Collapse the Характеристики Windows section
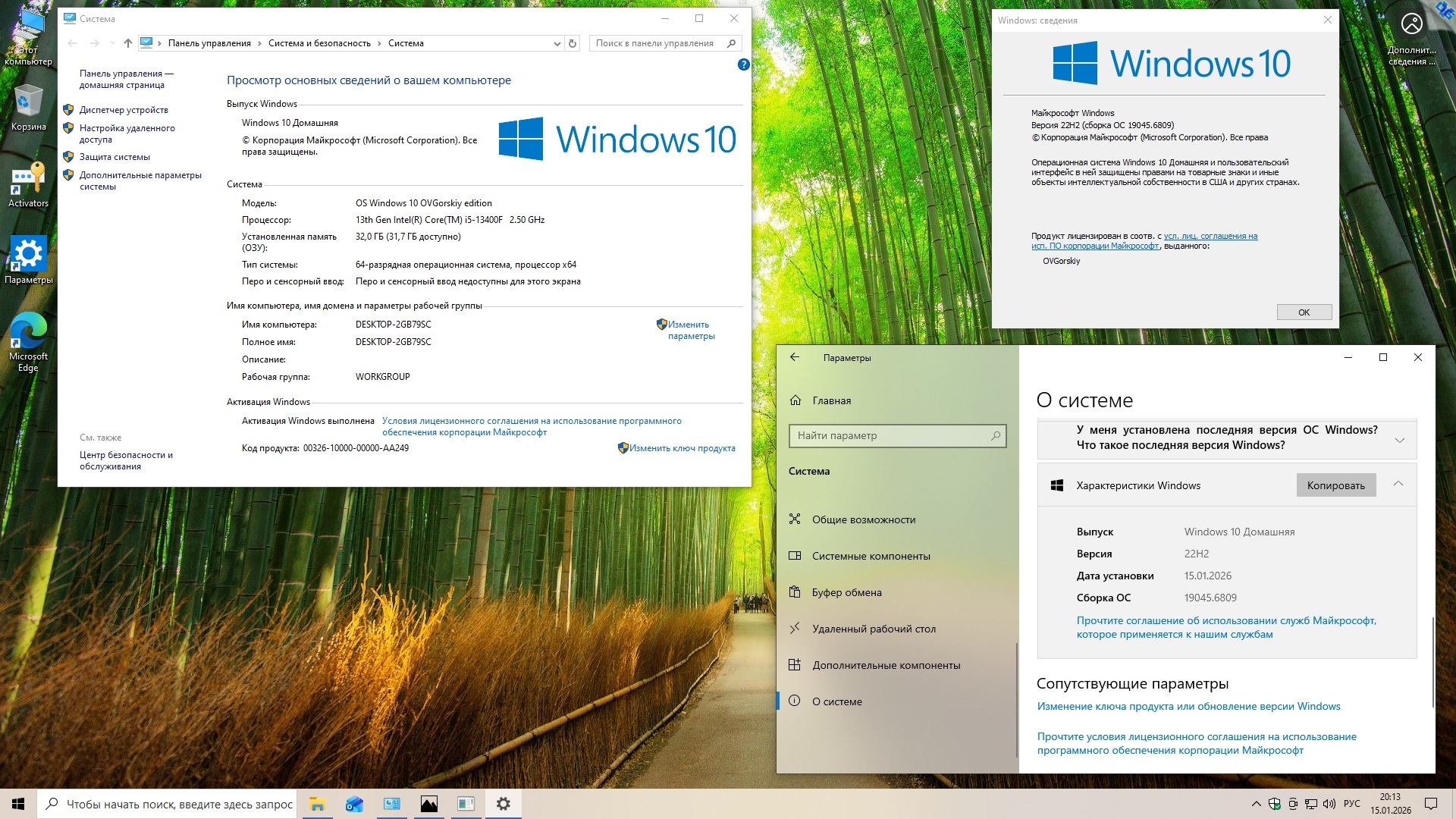 tap(1398, 485)
